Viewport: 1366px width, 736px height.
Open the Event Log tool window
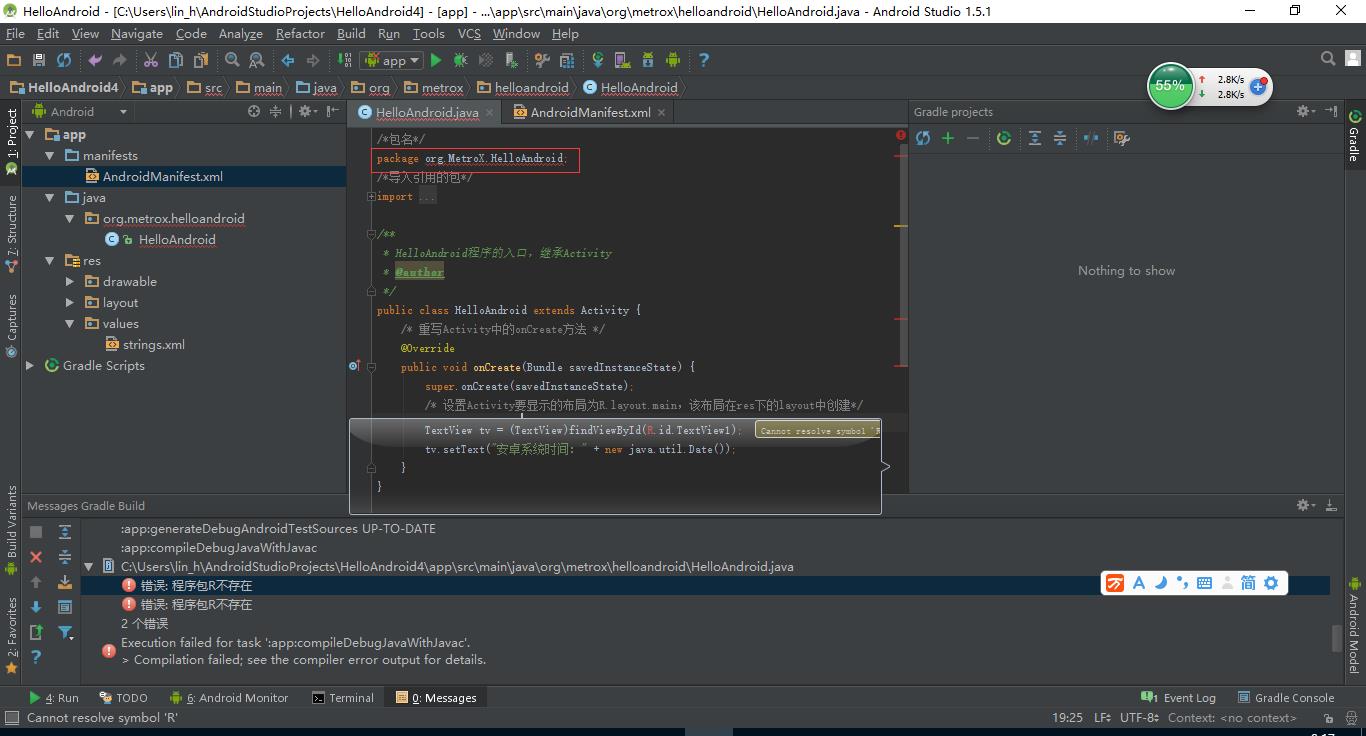click(x=1179, y=698)
